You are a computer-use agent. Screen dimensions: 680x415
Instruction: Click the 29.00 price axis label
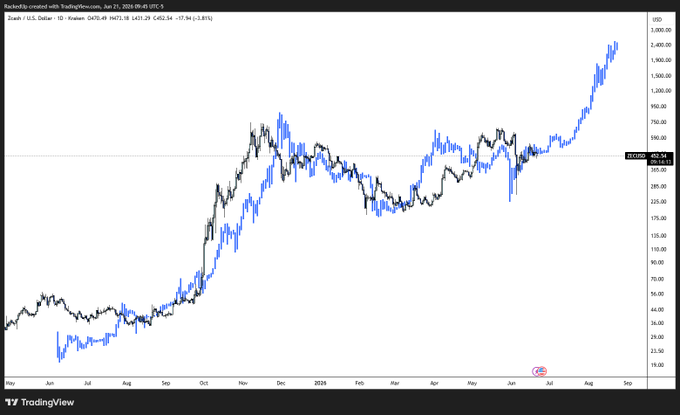tap(657, 337)
